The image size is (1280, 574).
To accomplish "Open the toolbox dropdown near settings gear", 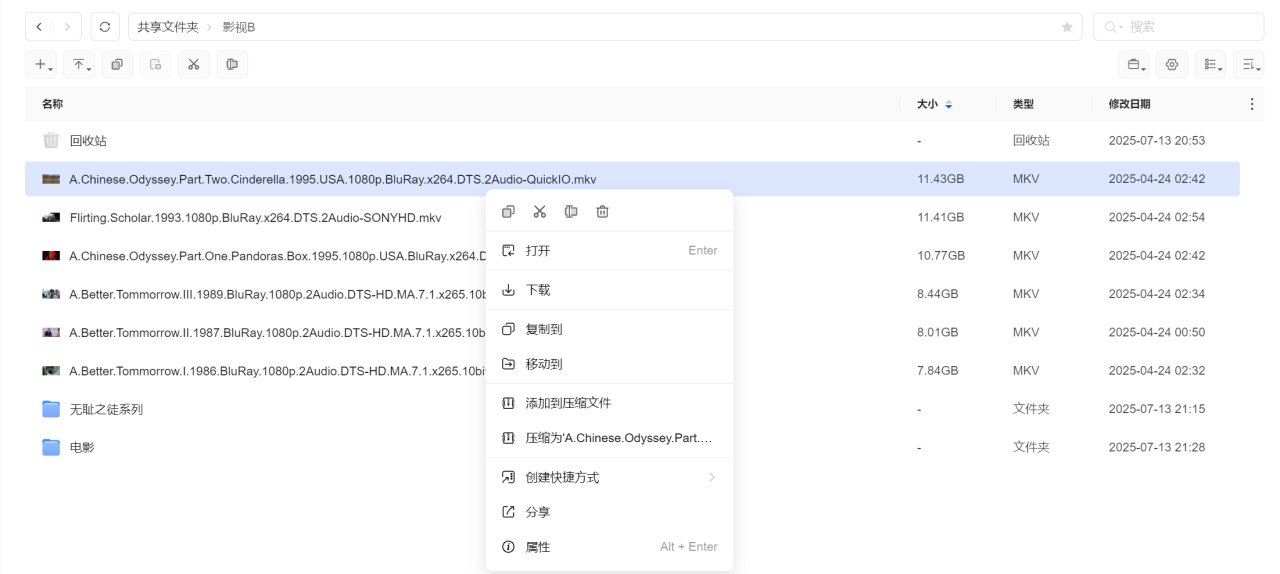I will click(x=1134, y=64).
